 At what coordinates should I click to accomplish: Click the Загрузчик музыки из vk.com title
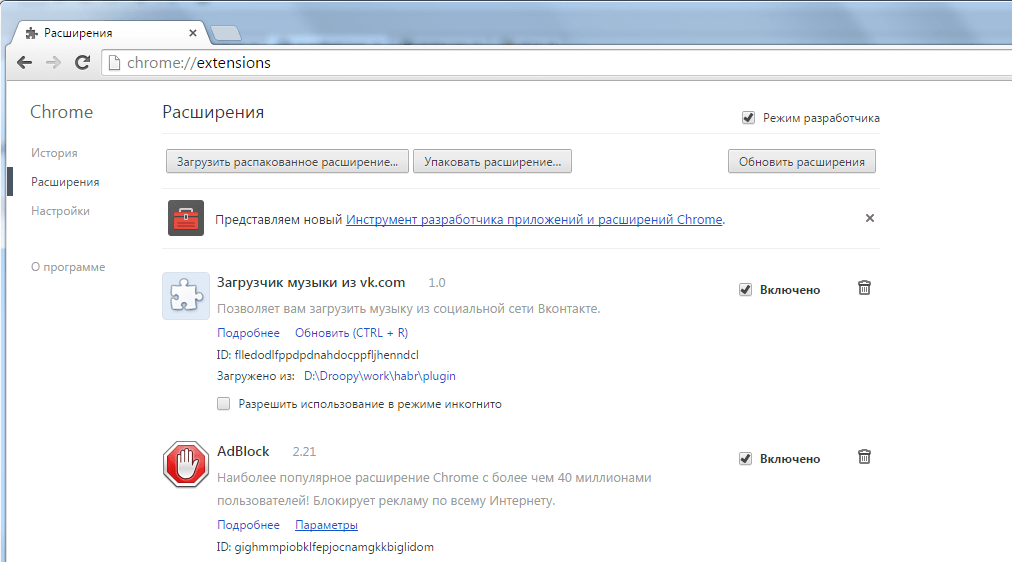[x=311, y=282]
